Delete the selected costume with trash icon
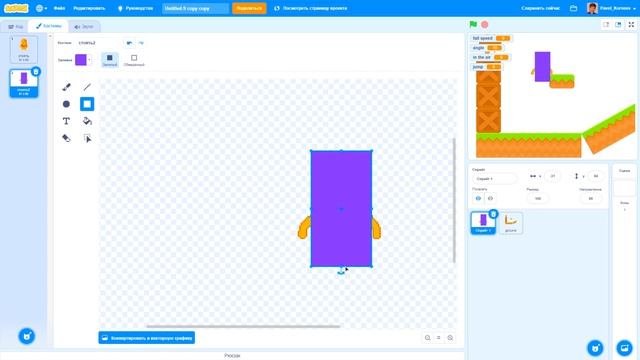Viewport: 640px width, 360px height. tap(36, 72)
